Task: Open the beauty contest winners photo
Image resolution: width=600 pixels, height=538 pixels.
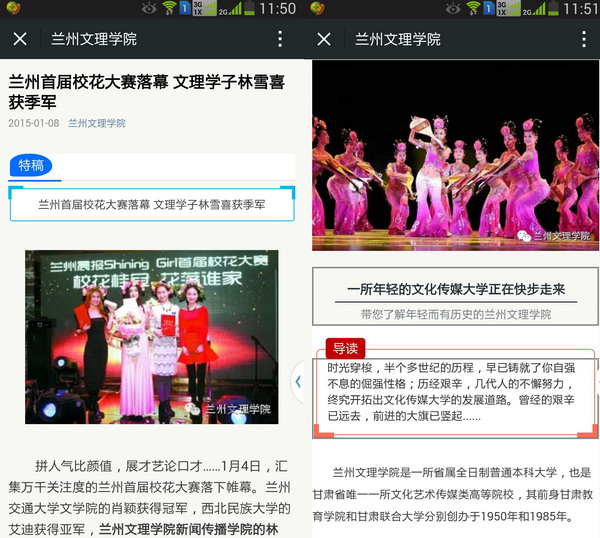Action: (151, 336)
